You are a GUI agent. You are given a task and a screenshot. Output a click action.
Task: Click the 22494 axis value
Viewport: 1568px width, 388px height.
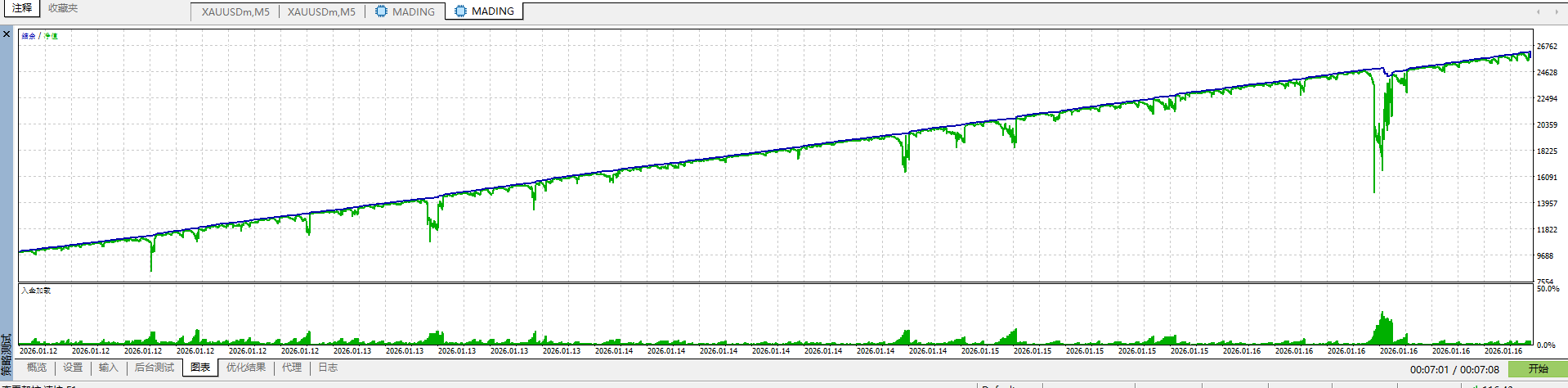(x=1547, y=99)
